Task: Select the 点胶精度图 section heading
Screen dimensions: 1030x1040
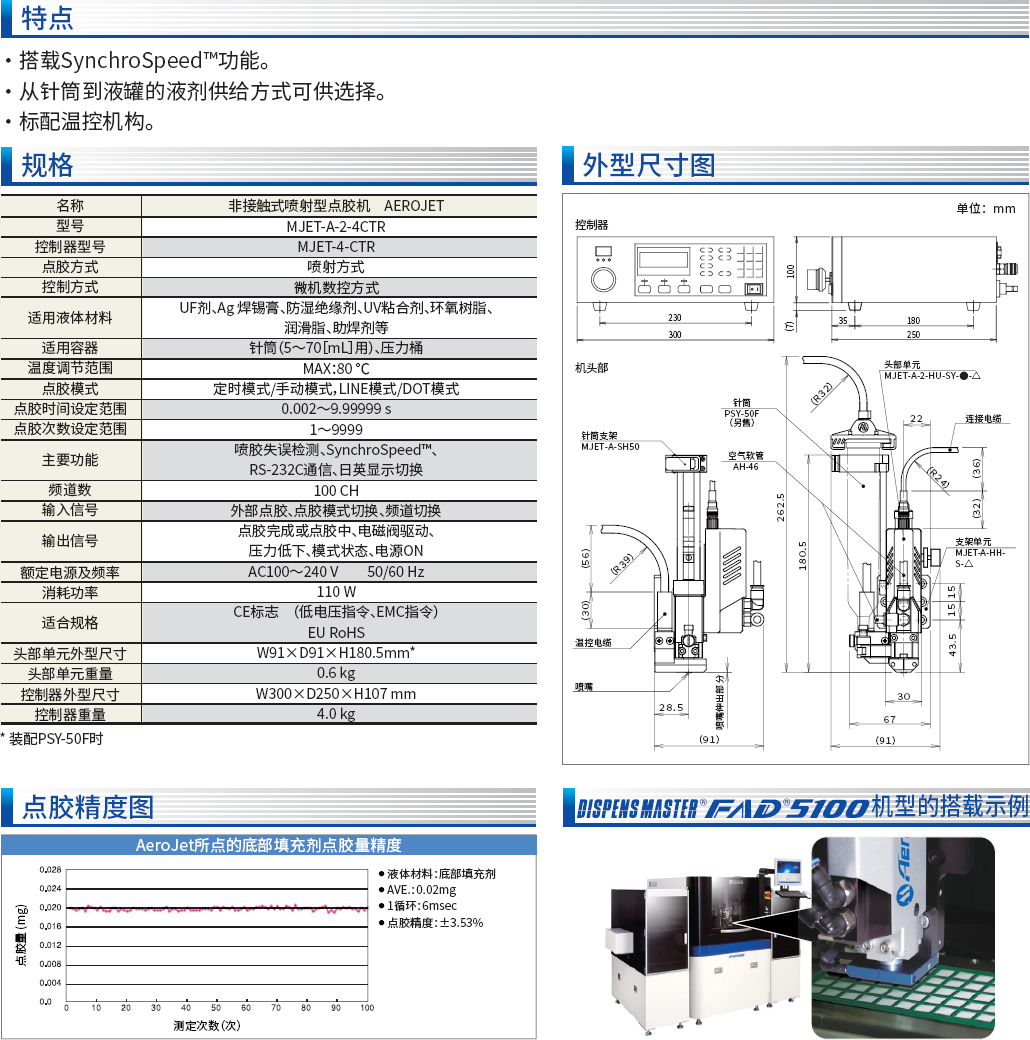Action: click(x=88, y=807)
